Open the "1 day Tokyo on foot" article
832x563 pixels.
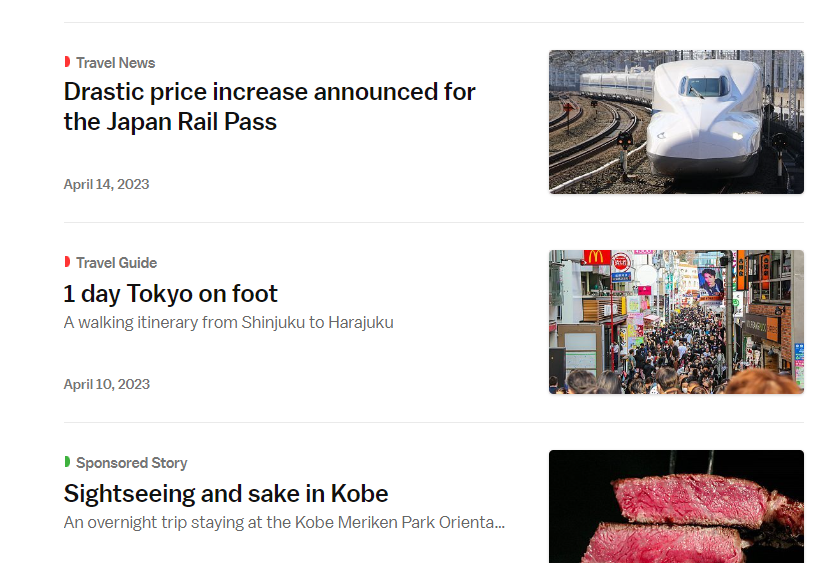point(170,294)
